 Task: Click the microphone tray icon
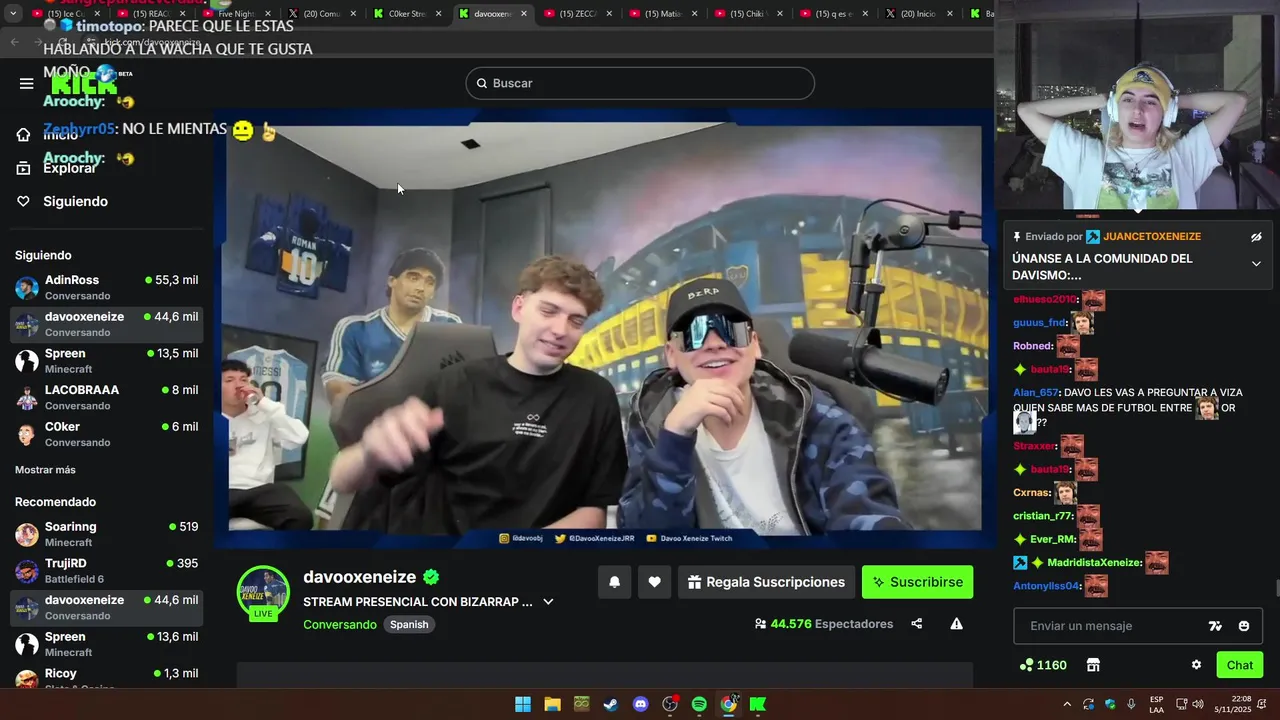(x=1131, y=704)
